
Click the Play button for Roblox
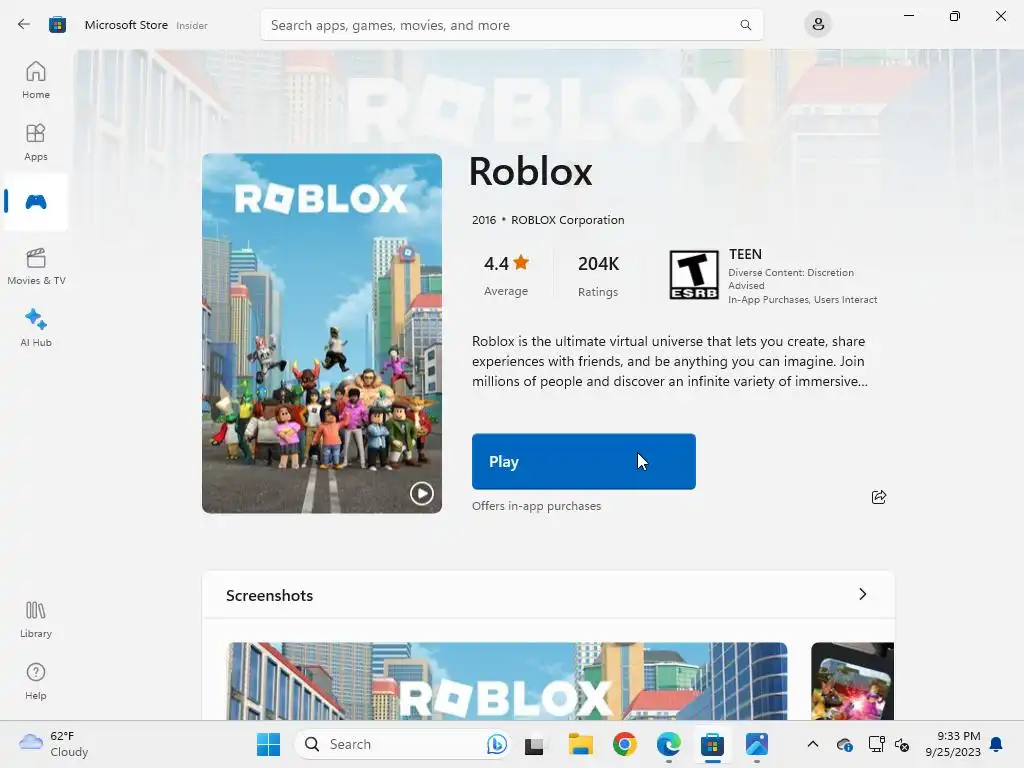[584, 461]
